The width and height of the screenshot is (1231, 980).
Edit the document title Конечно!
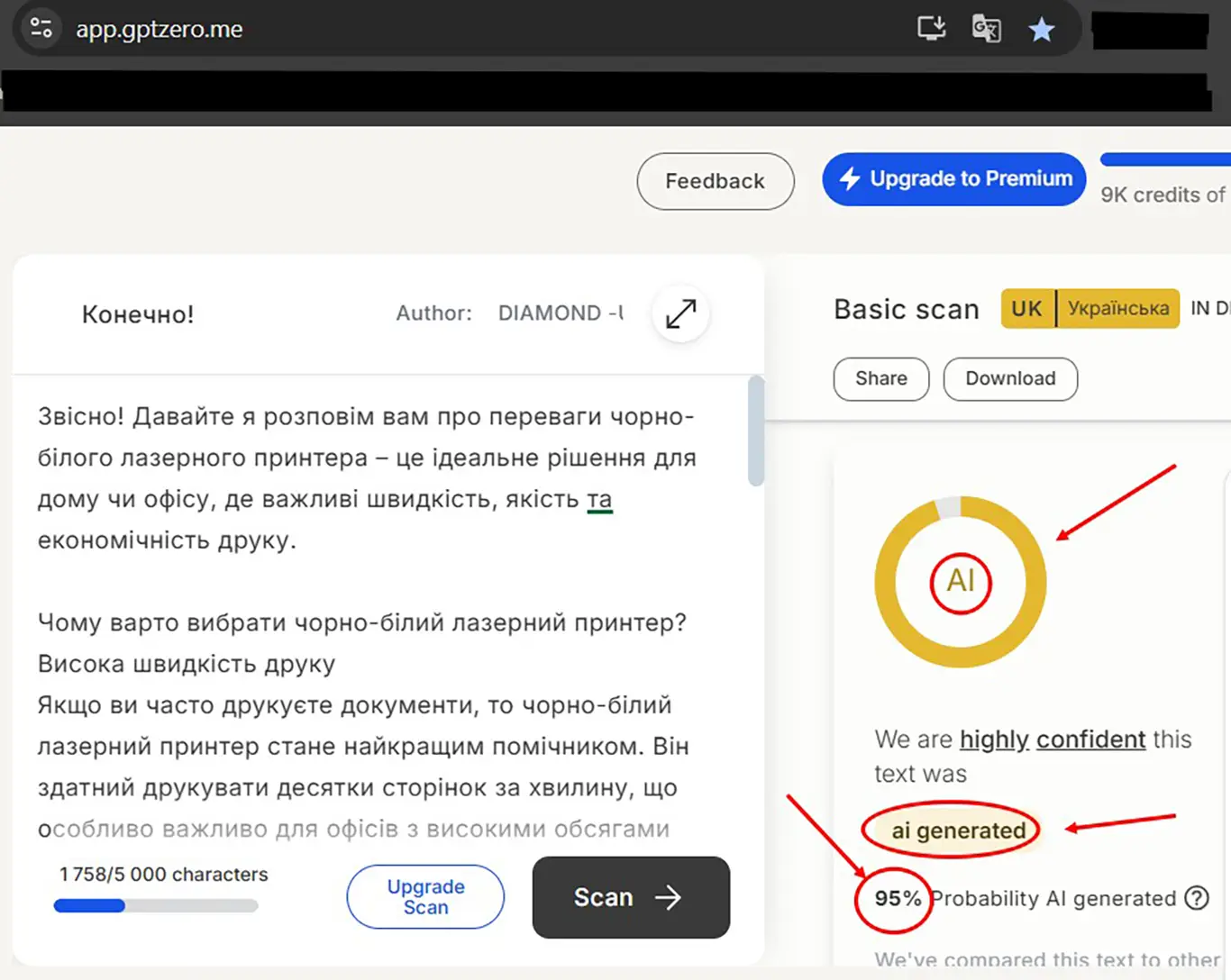pos(138,314)
